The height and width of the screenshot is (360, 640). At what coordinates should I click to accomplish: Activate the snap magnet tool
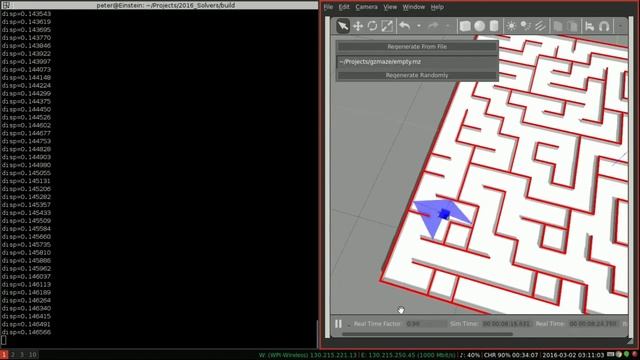tap(604, 26)
